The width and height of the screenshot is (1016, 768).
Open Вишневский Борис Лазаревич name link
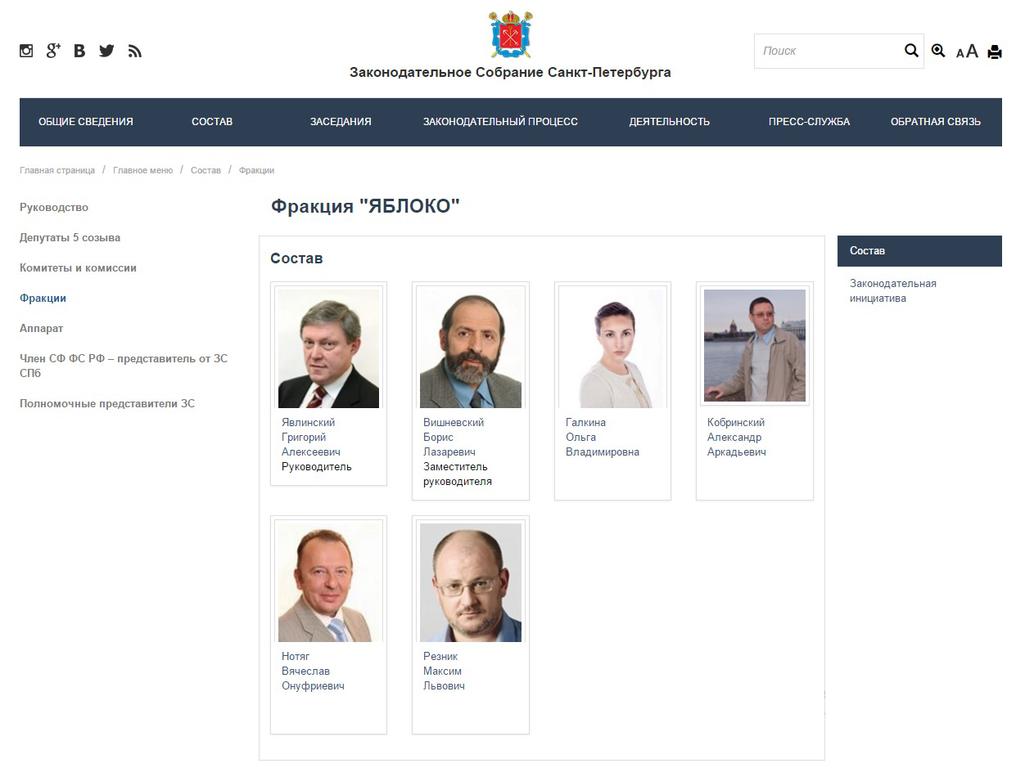pos(454,437)
